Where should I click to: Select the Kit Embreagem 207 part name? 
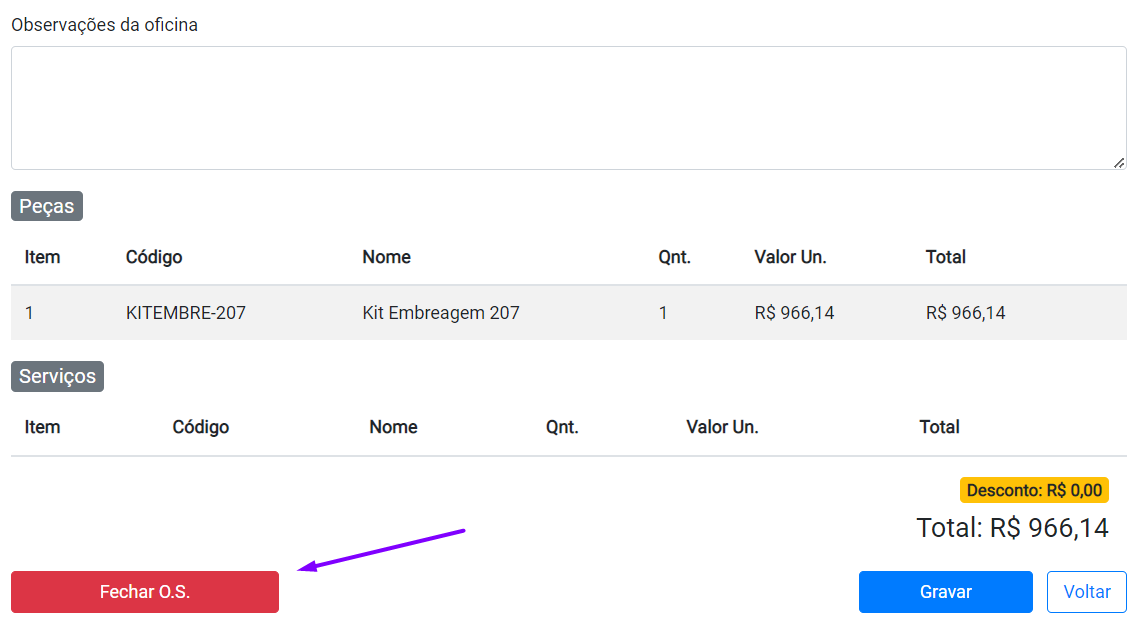[x=441, y=313]
